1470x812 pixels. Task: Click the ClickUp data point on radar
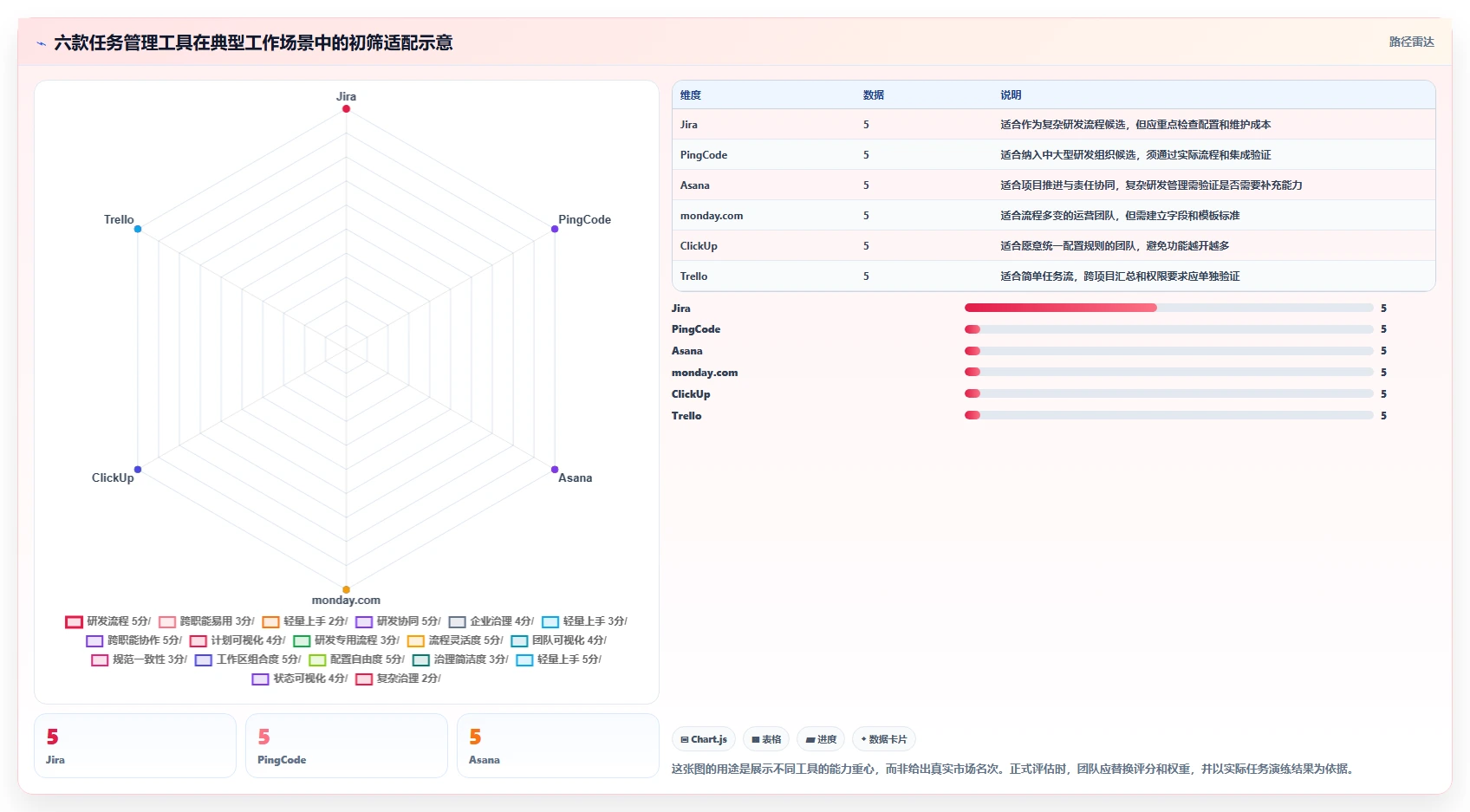pyautogui.click(x=138, y=470)
